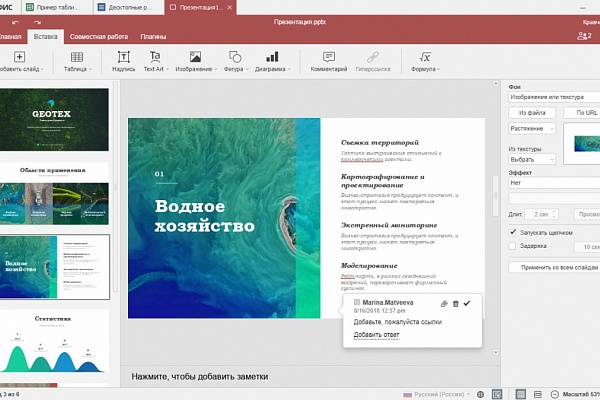Screen dimensions: 600x400
Task: Click the Водное хозяйство slide title
Action: click(204, 216)
